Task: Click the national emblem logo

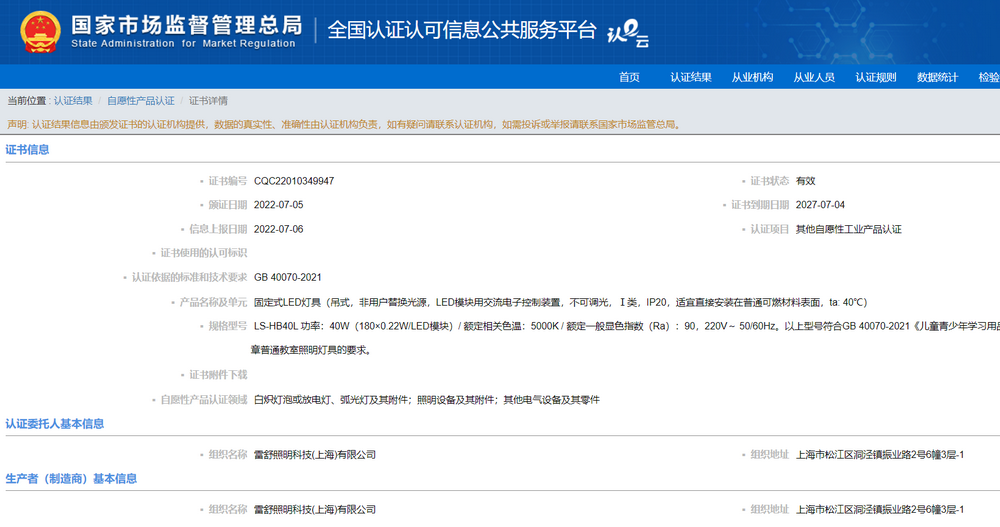Action: (x=41, y=31)
